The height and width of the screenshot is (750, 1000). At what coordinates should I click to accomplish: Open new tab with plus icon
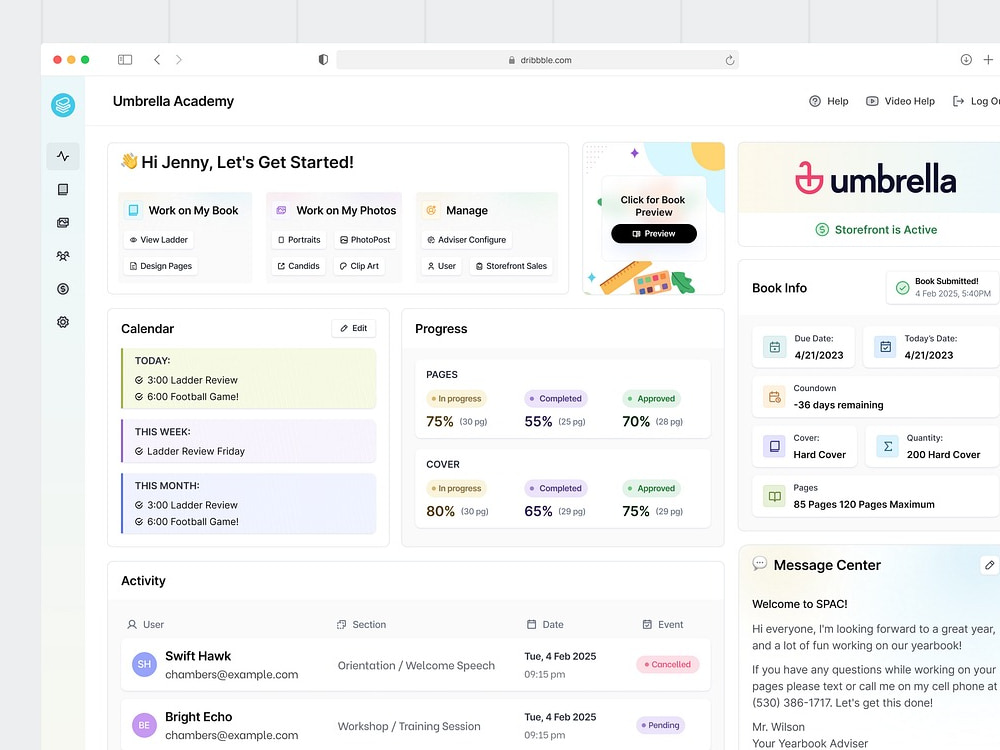click(988, 59)
